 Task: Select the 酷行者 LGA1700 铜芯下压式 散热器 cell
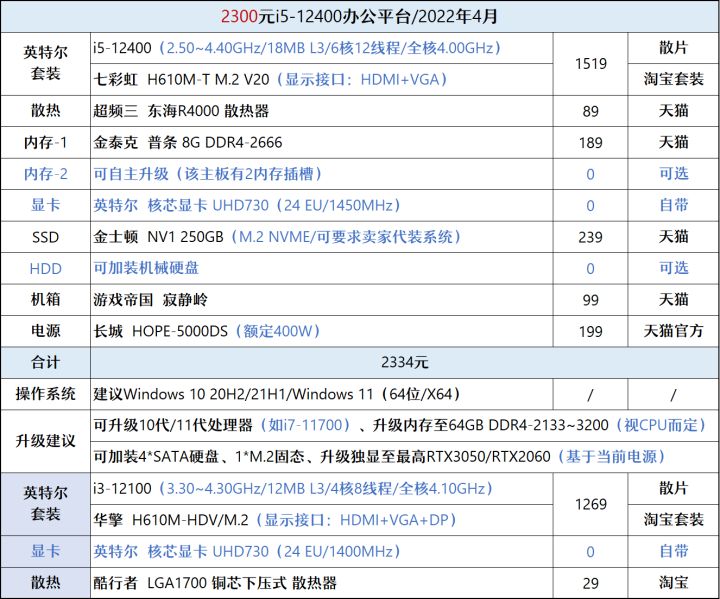coord(321,583)
